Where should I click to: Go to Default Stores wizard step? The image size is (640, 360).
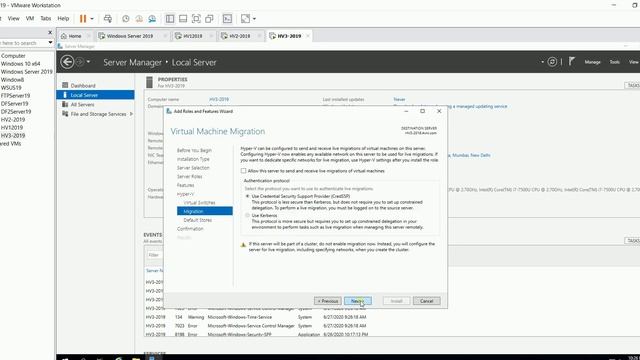coord(198,220)
